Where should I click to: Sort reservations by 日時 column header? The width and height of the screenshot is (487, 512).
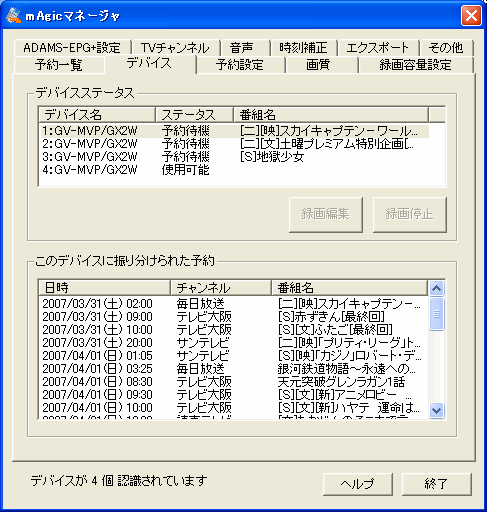coord(104,288)
